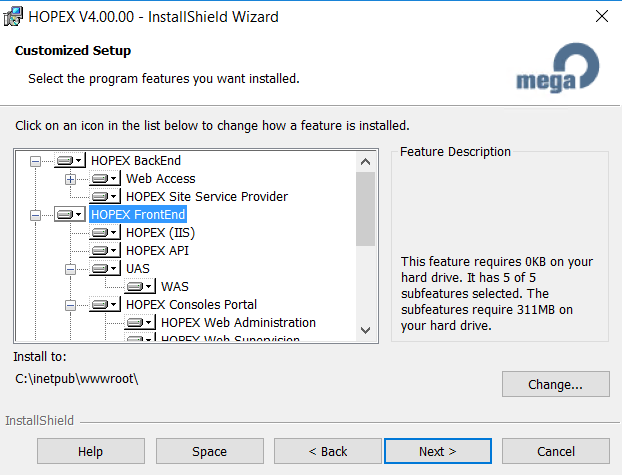
Task: Collapse the HOPEX FrontEnd tree node
Action: 36,214
